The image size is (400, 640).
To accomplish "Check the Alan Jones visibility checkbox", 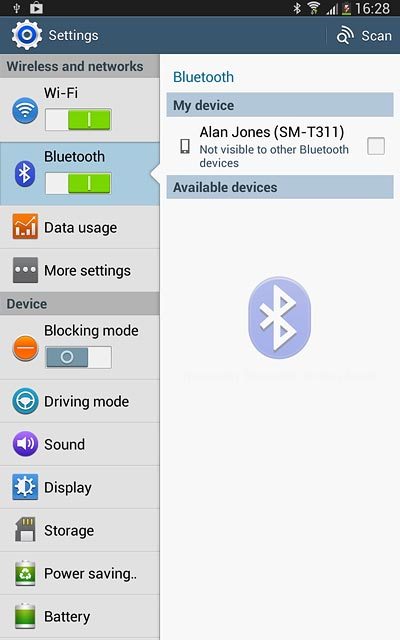I will (x=376, y=146).
